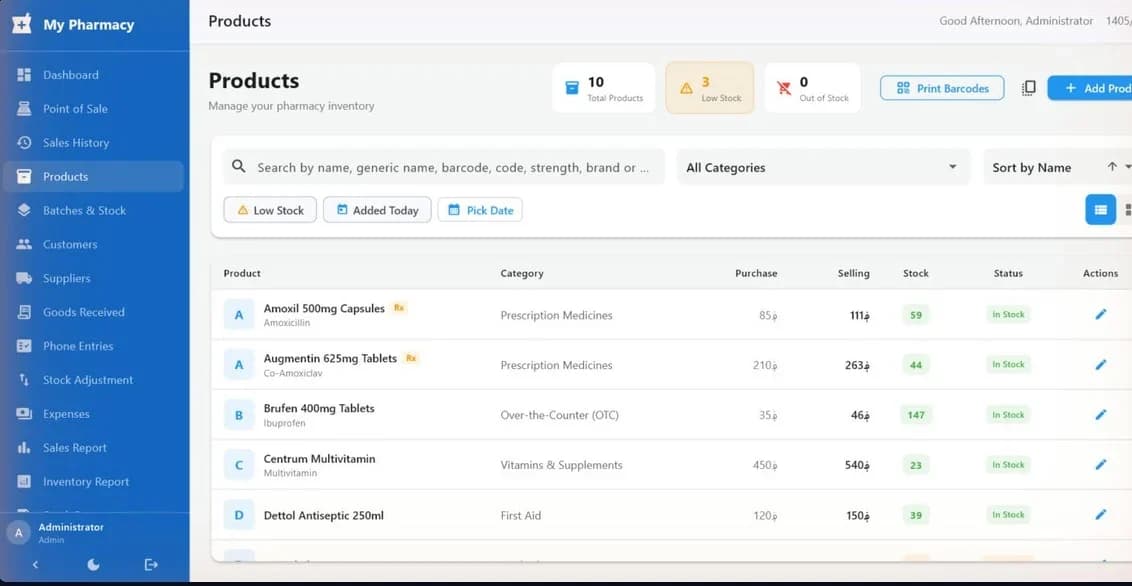Viewport: 1132px width, 586px height.
Task: Click the Out of Stock summary card
Action: [x=812, y=88]
